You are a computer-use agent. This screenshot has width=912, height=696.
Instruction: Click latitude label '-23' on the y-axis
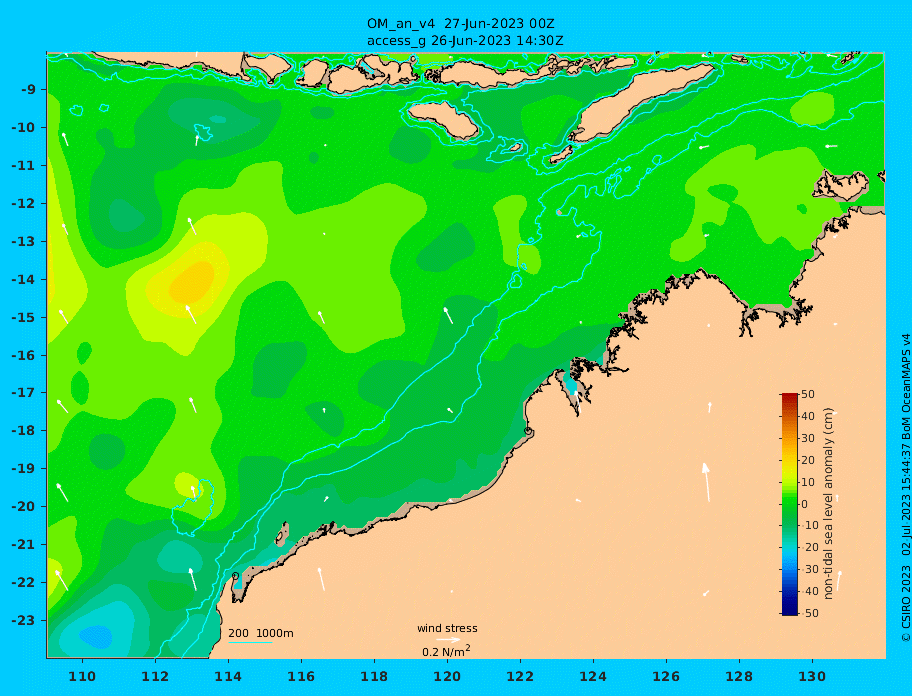coord(23,620)
